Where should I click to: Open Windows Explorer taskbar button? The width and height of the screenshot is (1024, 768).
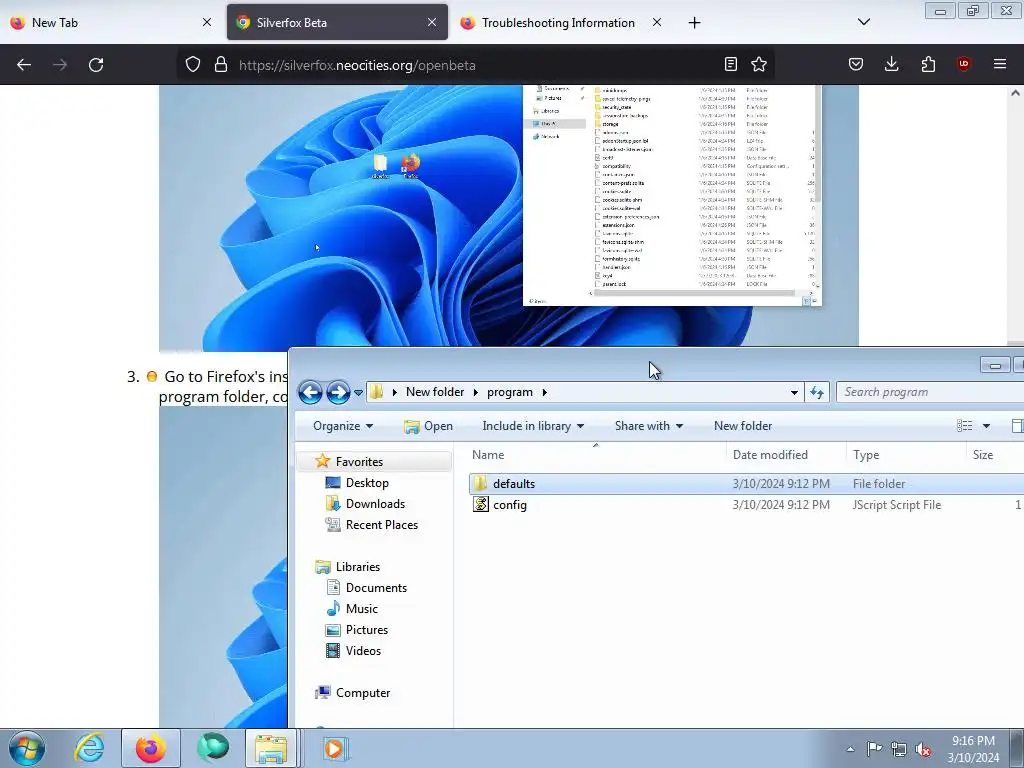coord(271,748)
